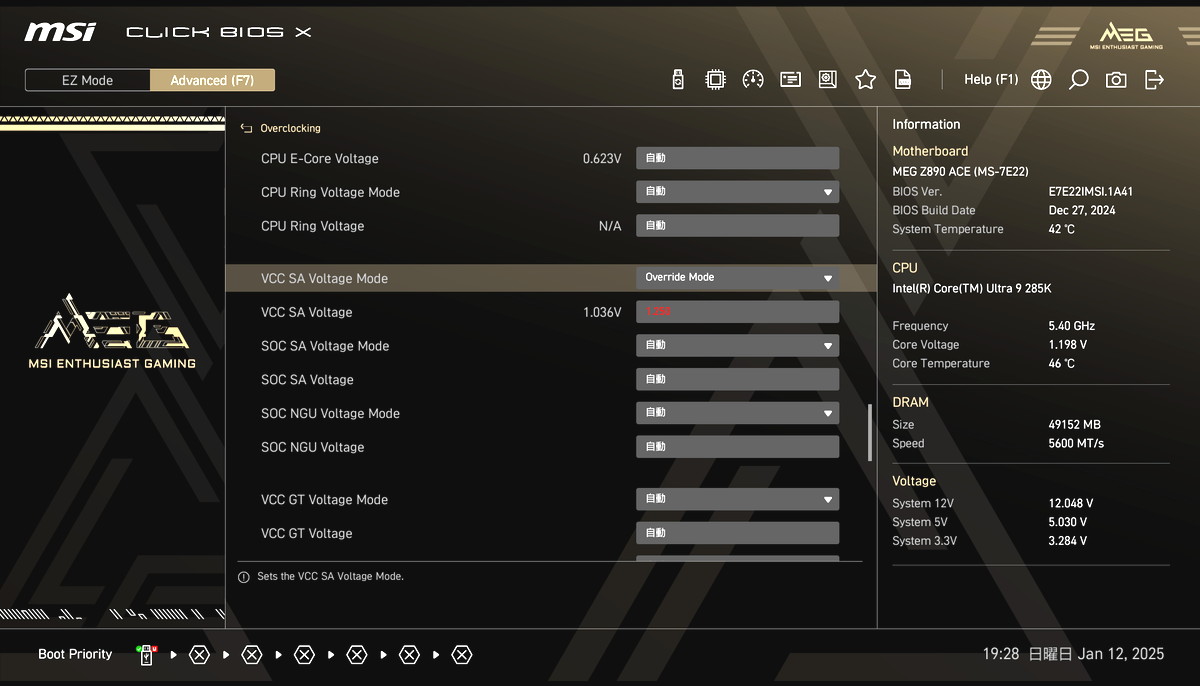Take a screenshot with camera icon

1116,80
